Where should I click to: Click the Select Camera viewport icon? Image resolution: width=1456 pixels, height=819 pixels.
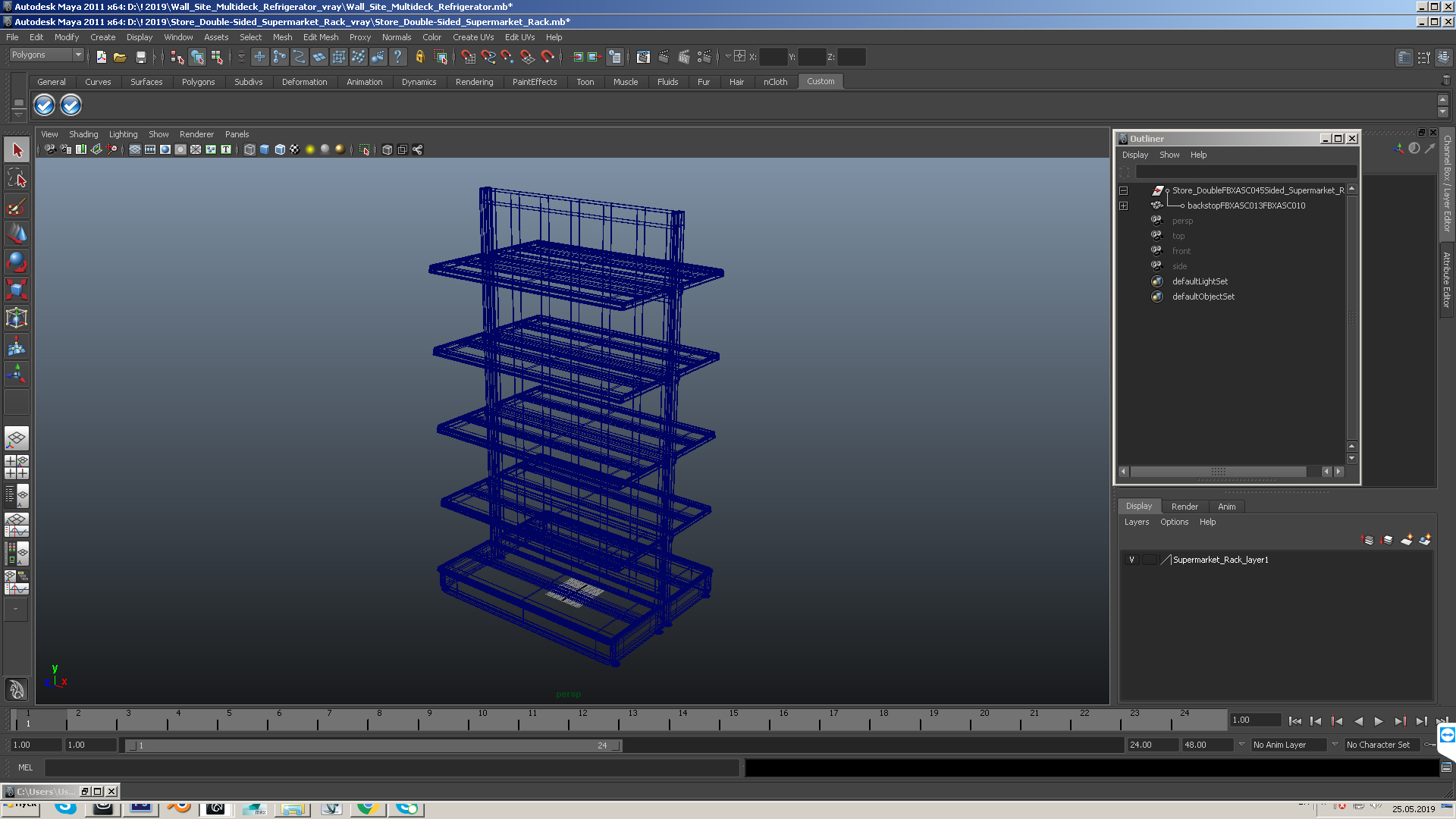coord(50,149)
